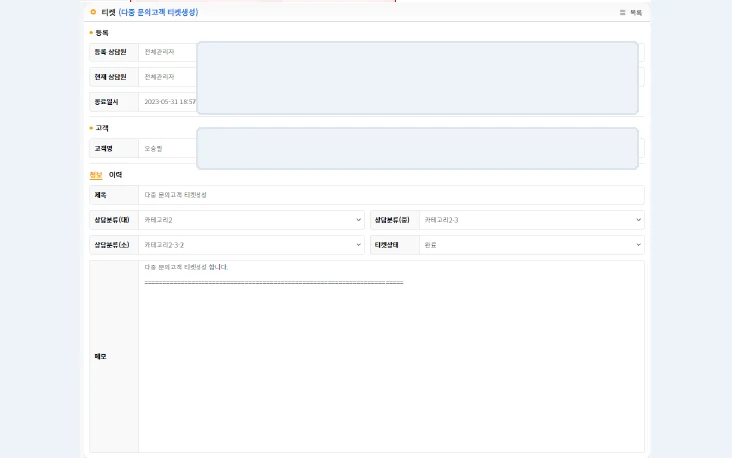Open the 상담분류(중) dropdown
Image resolution: width=732 pixels, height=458 pixels.
(532, 220)
